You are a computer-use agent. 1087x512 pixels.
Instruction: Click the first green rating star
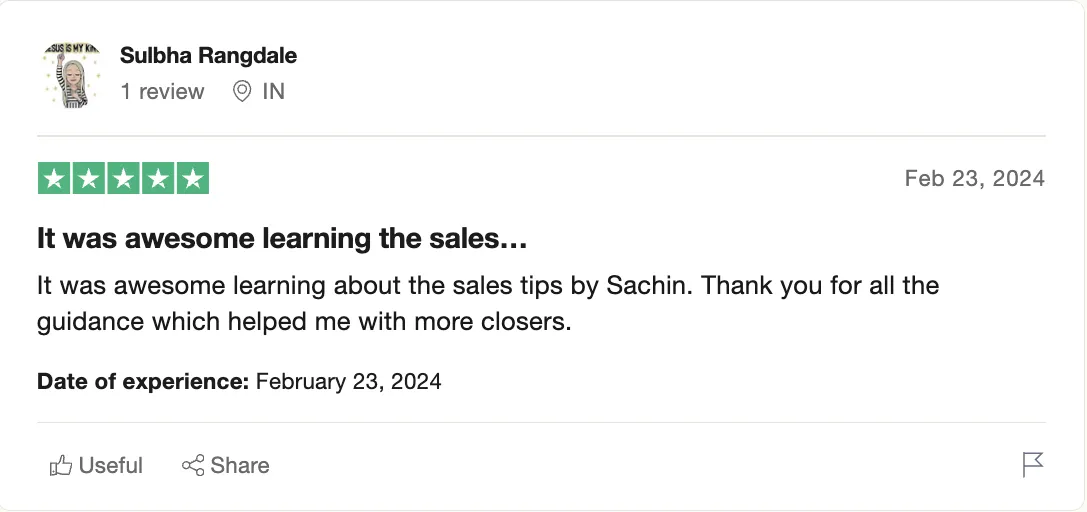tap(54, 178)
